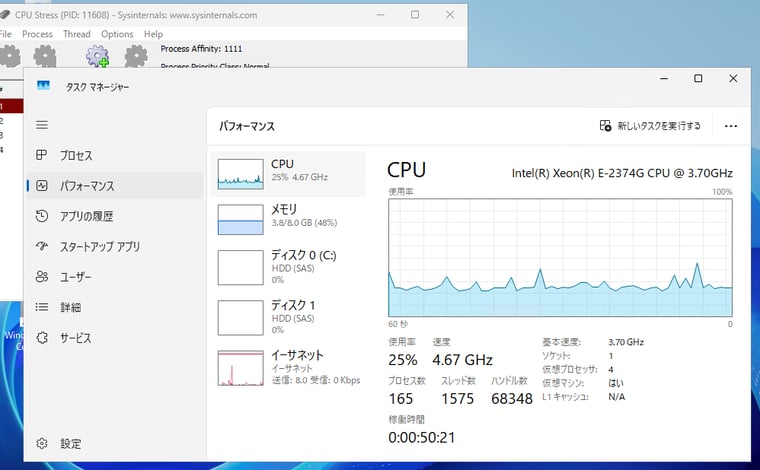Click the サービス (Services) puzzle icon

(42, 338)
